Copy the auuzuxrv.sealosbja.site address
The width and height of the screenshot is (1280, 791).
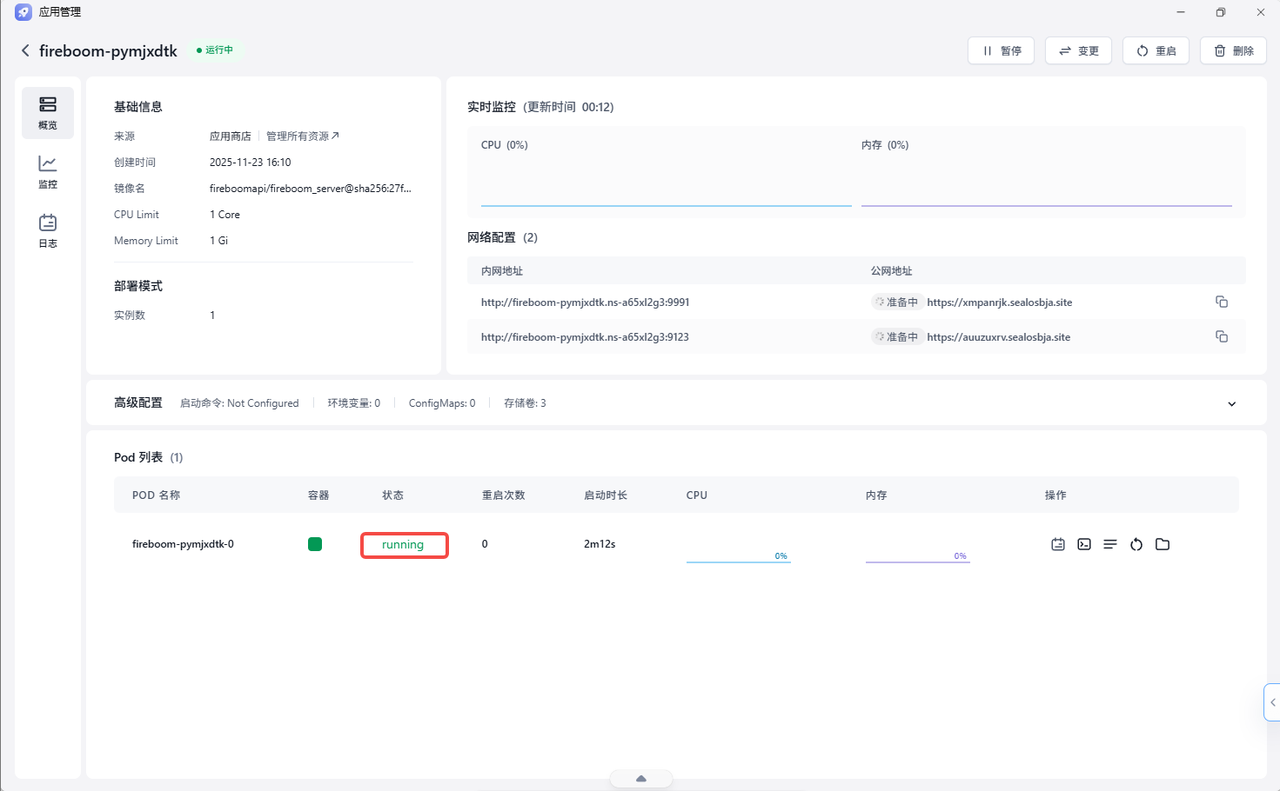[x=1221, y=337]
